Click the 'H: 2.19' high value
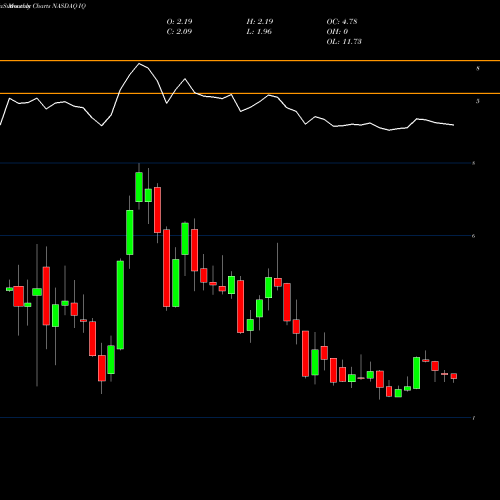Image resolution: width=500 pixels, height=500 pixels. 260,22
